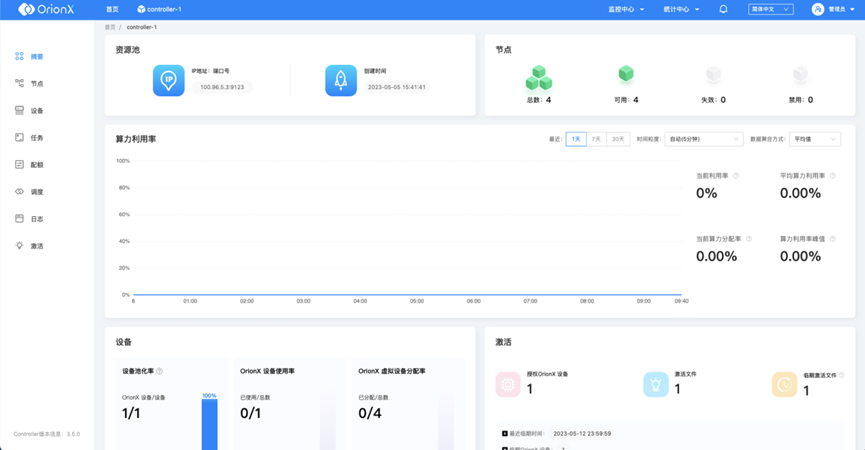Select the 7天 time range option
865x450 pixels.
(x=596, y=139)
